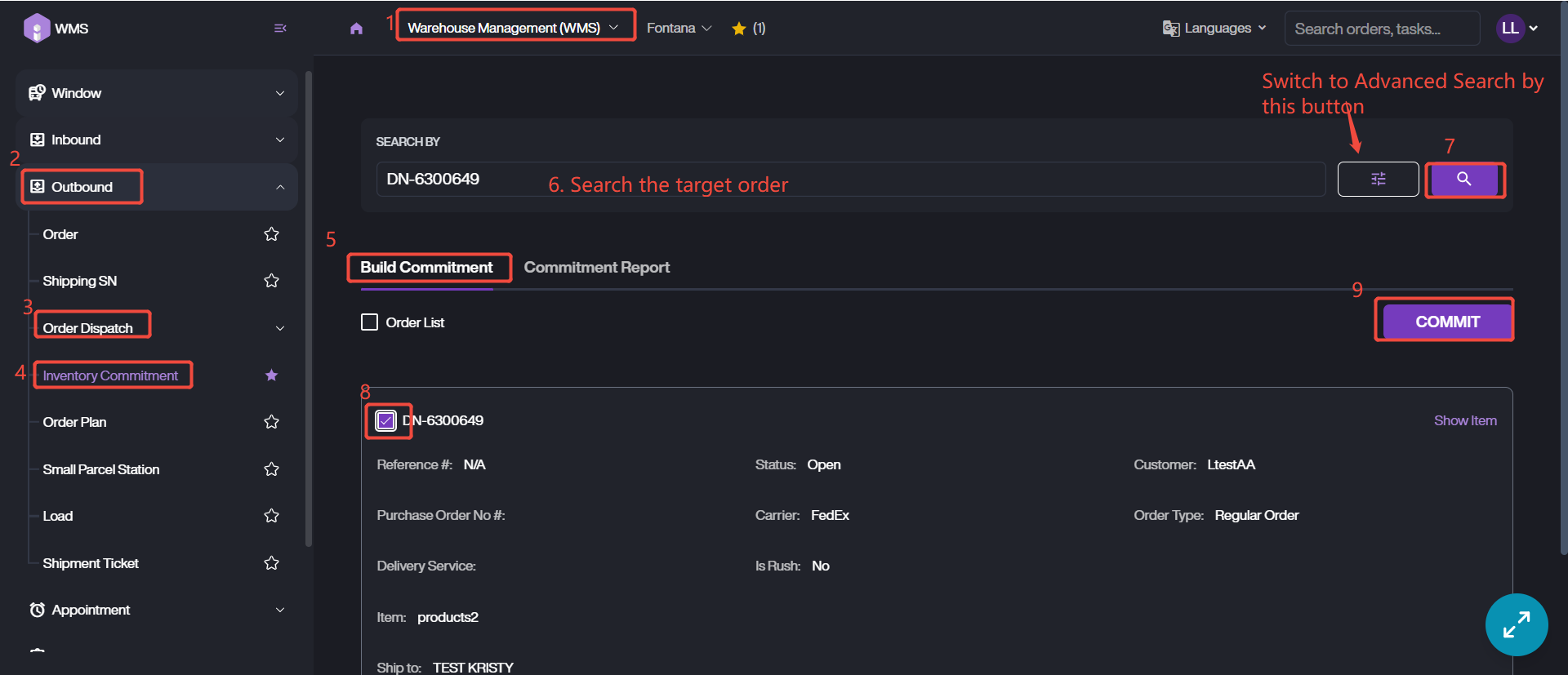Open advanced search filter icon button

pyautogui.click(x=1378, y=180)
